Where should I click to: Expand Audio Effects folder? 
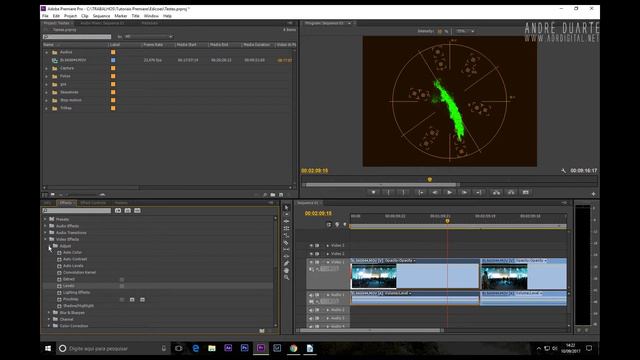click(x=45, y=226)
